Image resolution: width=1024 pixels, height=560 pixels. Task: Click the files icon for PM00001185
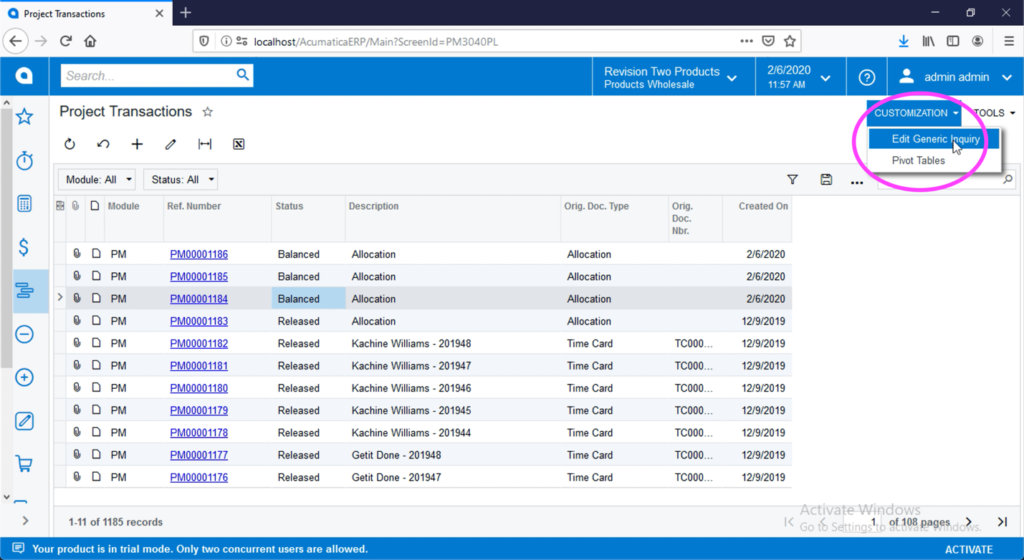76,276
